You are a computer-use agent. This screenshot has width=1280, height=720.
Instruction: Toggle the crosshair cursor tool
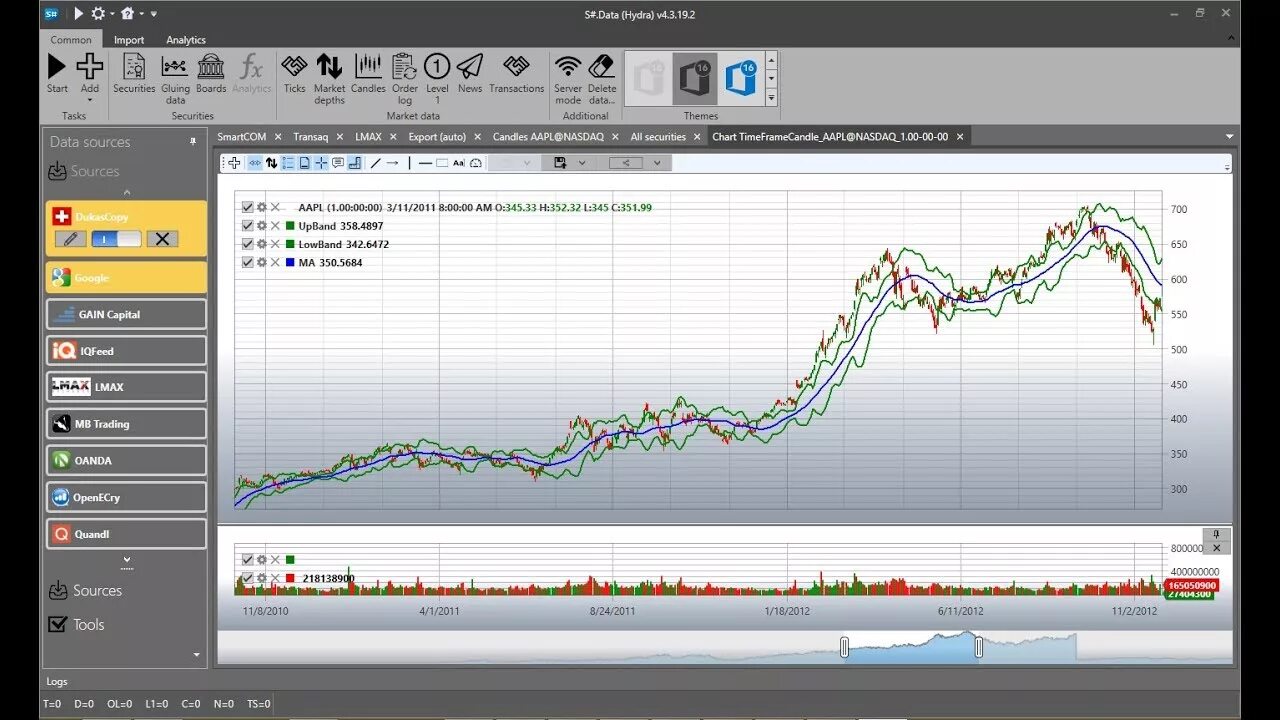[x=321, y=163]
